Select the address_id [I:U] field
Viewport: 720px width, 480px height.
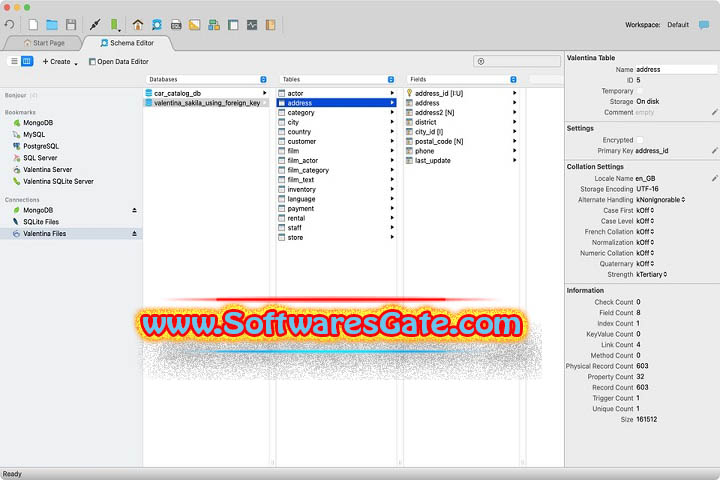pos(461,93)
